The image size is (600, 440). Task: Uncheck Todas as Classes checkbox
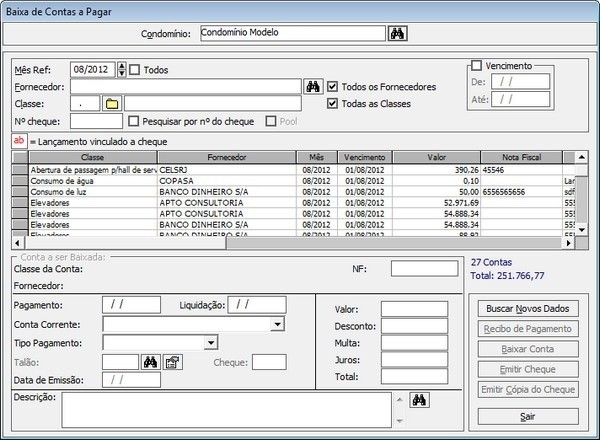(333, 103)
